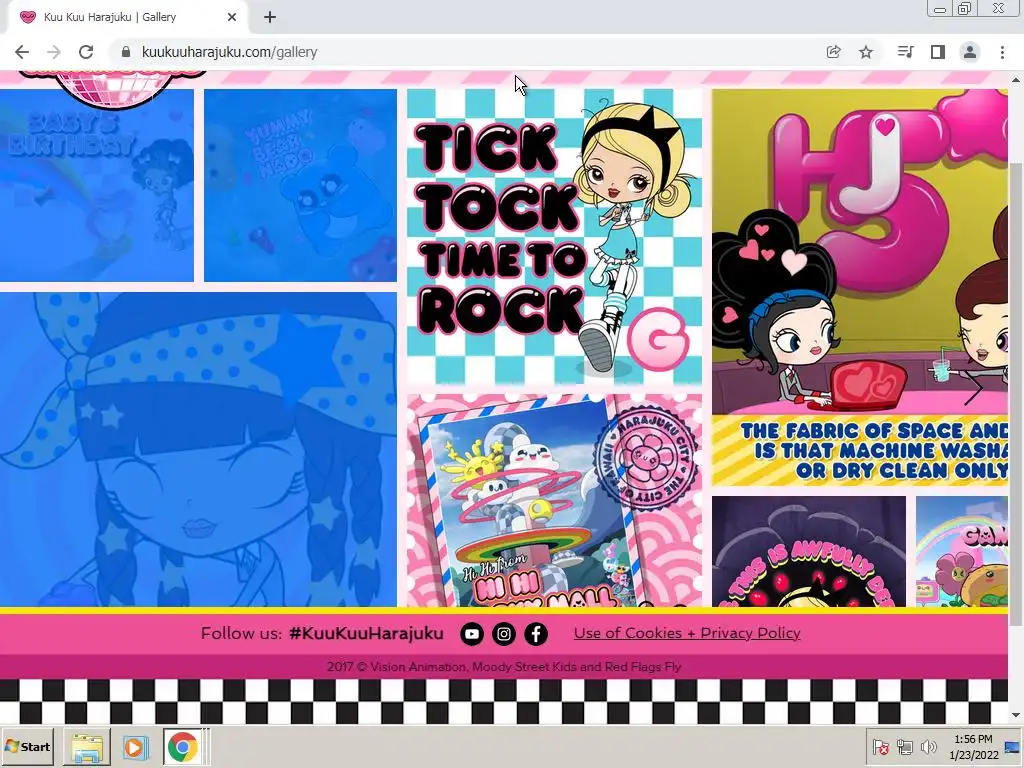Click page scrollbar up arrow
This screenshot has width=1024, height=768.
tap(1016, 80)
